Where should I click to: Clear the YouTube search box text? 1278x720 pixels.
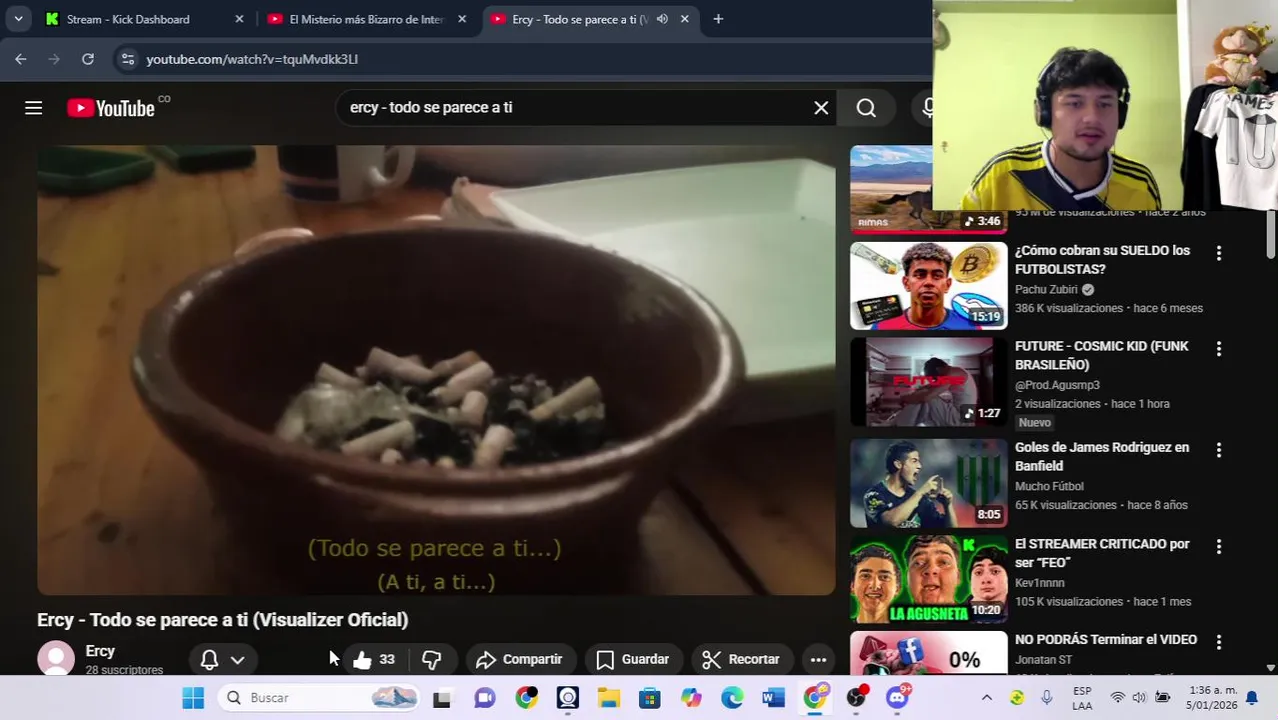pyautogui.click(x=821, y=108)
